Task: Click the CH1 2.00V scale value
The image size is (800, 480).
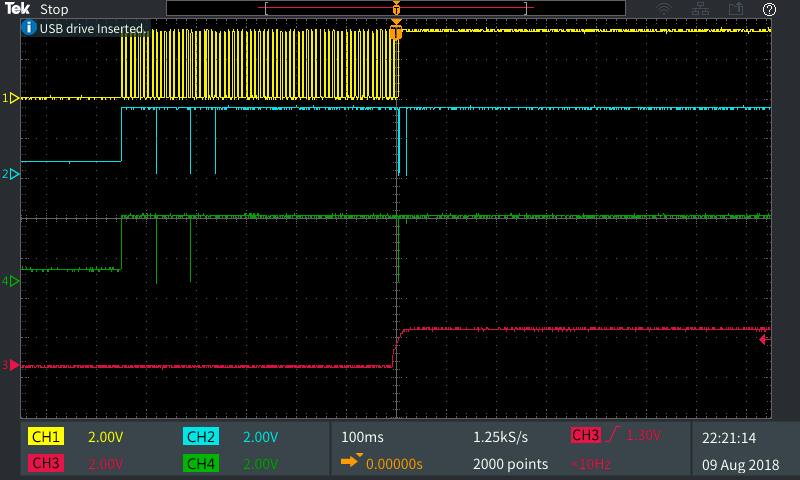Action: [106, 437]
